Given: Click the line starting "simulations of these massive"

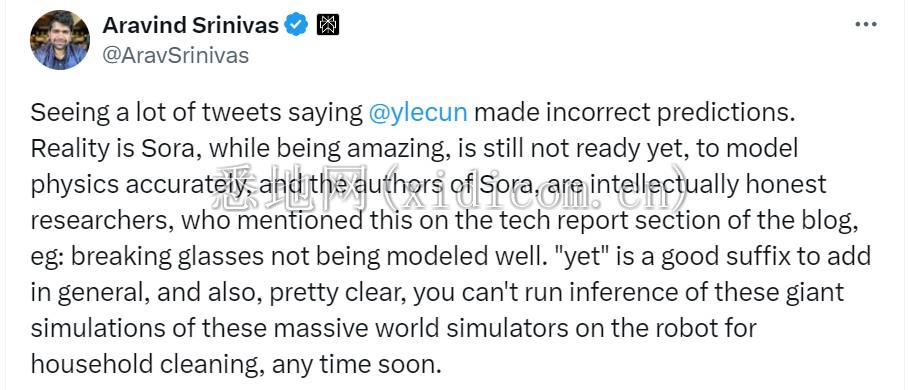Looking at the screenshot, I should pyautogui.click(x=394, y=328).
